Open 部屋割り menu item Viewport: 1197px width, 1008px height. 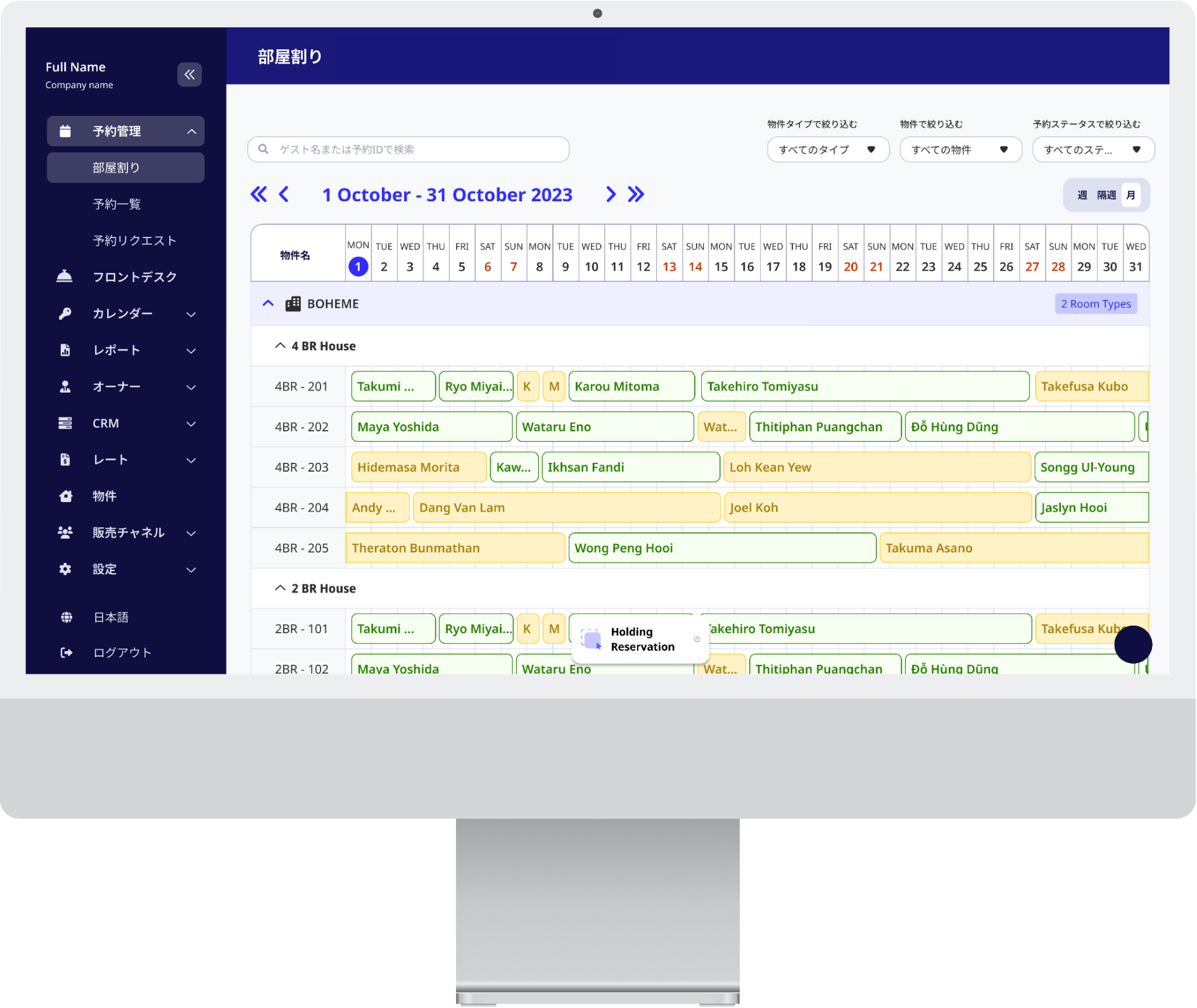click(x=125, y=168)
